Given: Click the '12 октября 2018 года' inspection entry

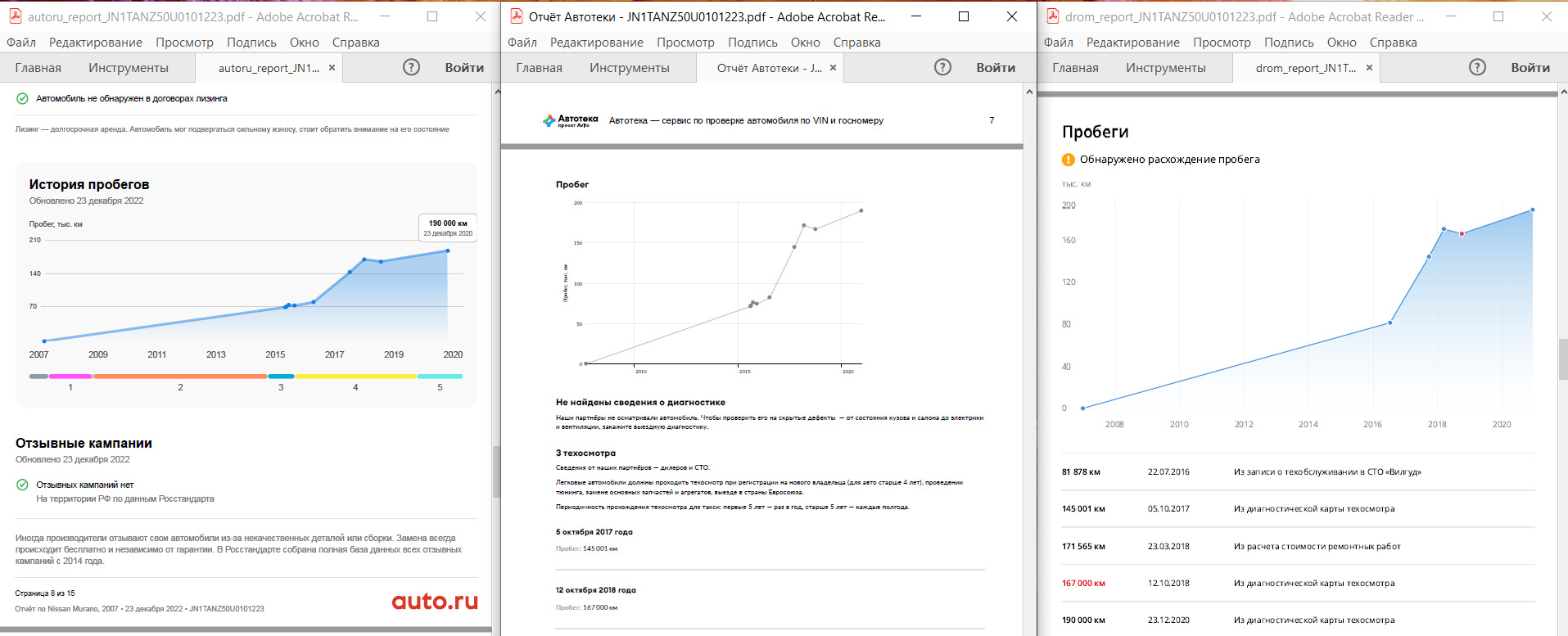Looking at the screenshot, I should point(596,590).
